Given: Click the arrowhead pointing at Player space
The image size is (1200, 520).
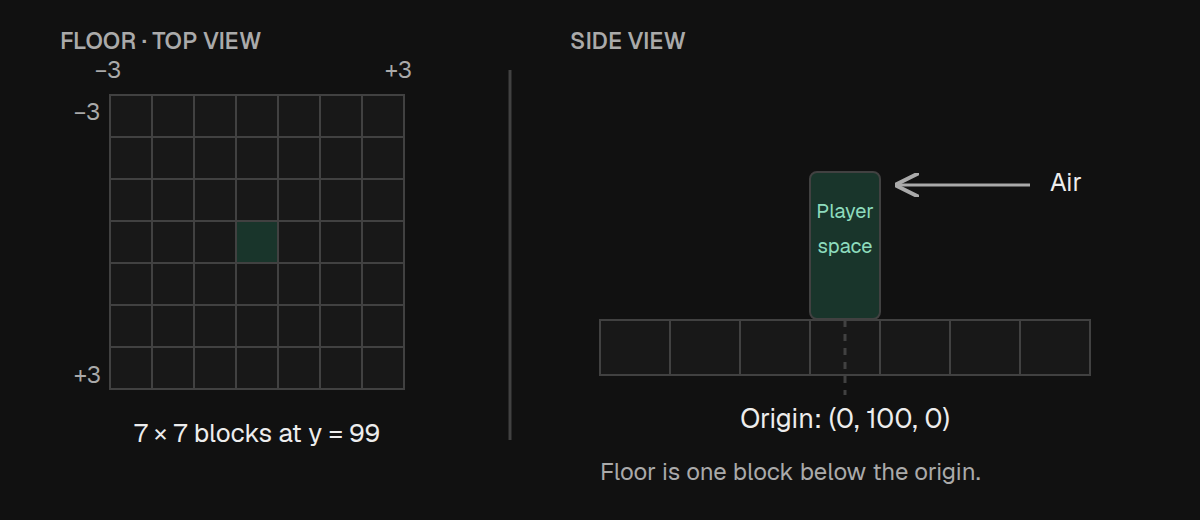Looking at the screenshot, I should pyautogui.click(x=906, y=185).
